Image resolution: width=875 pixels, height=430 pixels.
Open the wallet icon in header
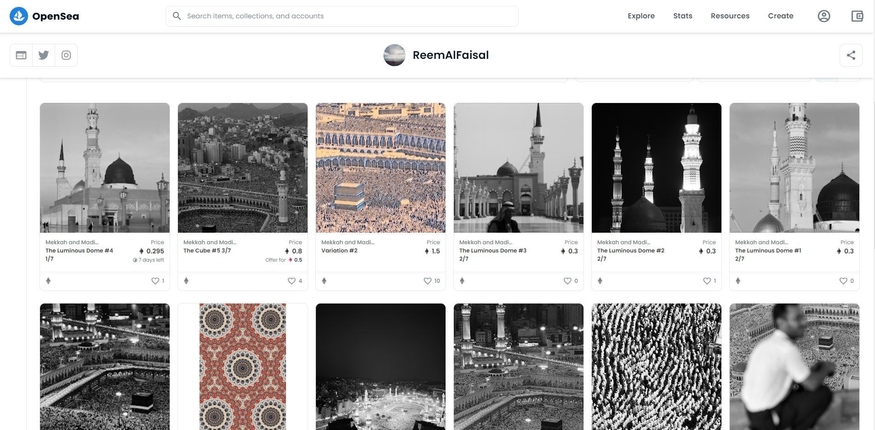(857, 16)
